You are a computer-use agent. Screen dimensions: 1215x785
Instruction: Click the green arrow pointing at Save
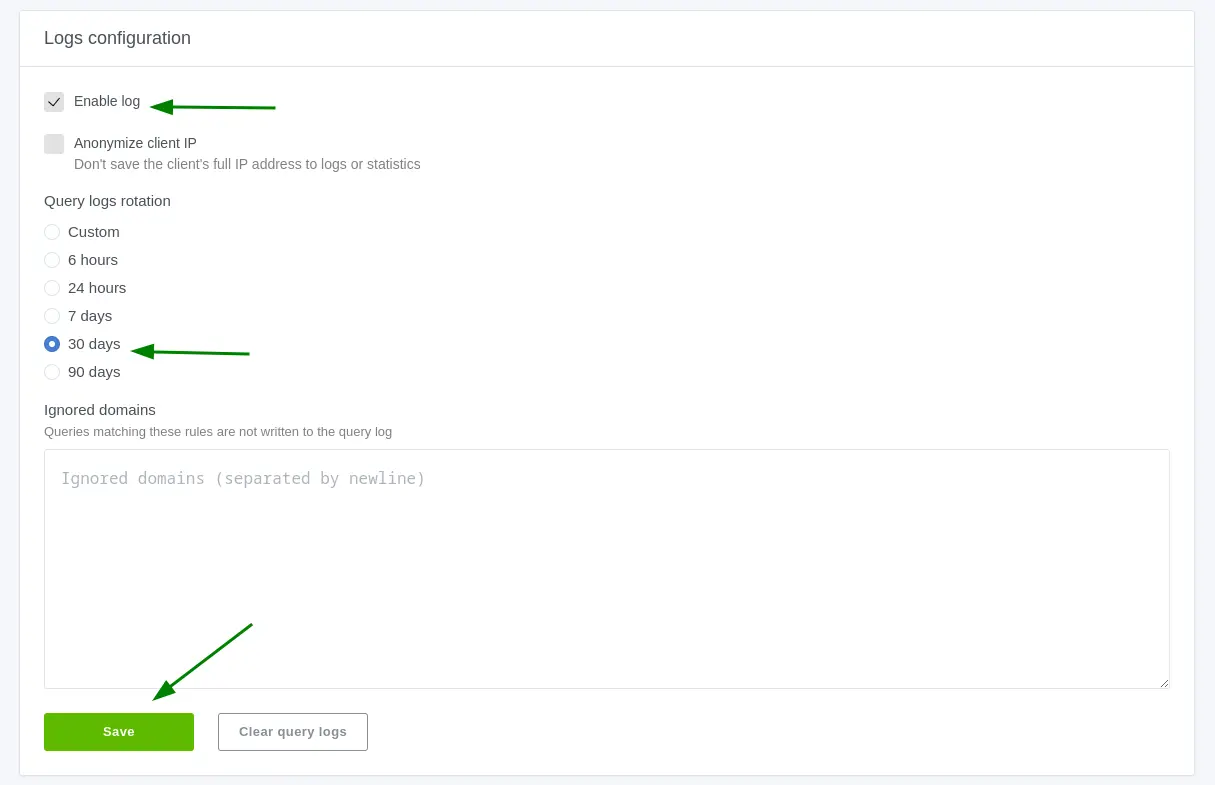(202, 662)
